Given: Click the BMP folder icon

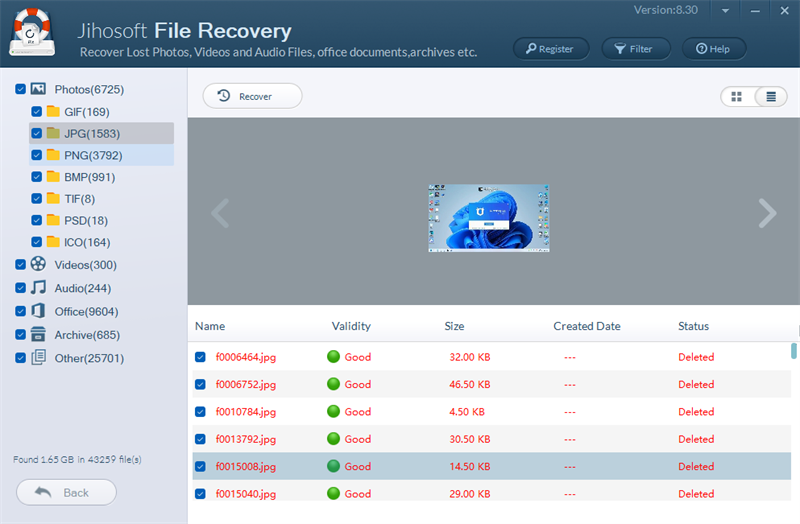Looking at the screenshot, I should point(53,177).
